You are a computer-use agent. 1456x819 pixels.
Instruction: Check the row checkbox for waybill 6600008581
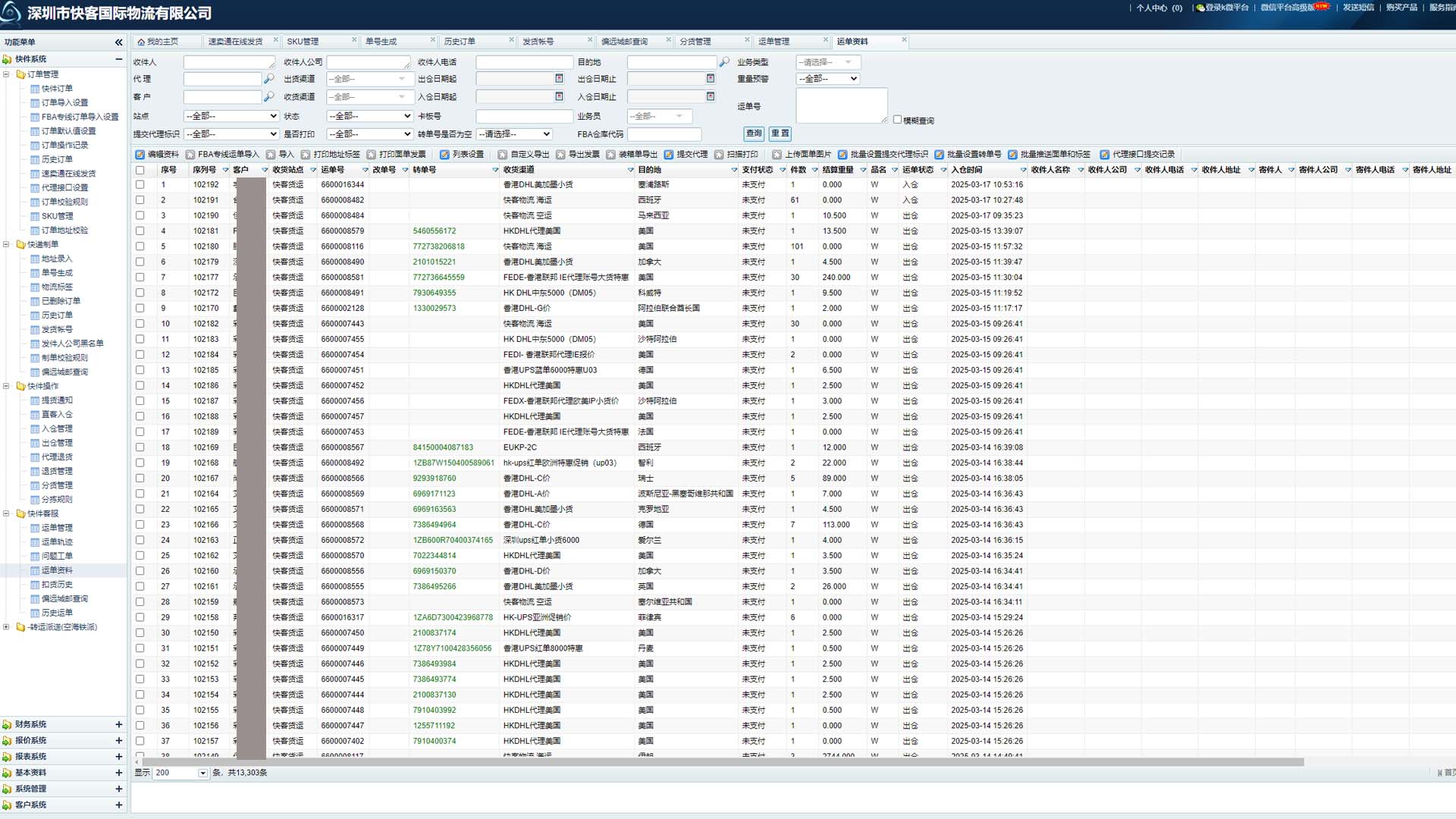pos(140,278)
